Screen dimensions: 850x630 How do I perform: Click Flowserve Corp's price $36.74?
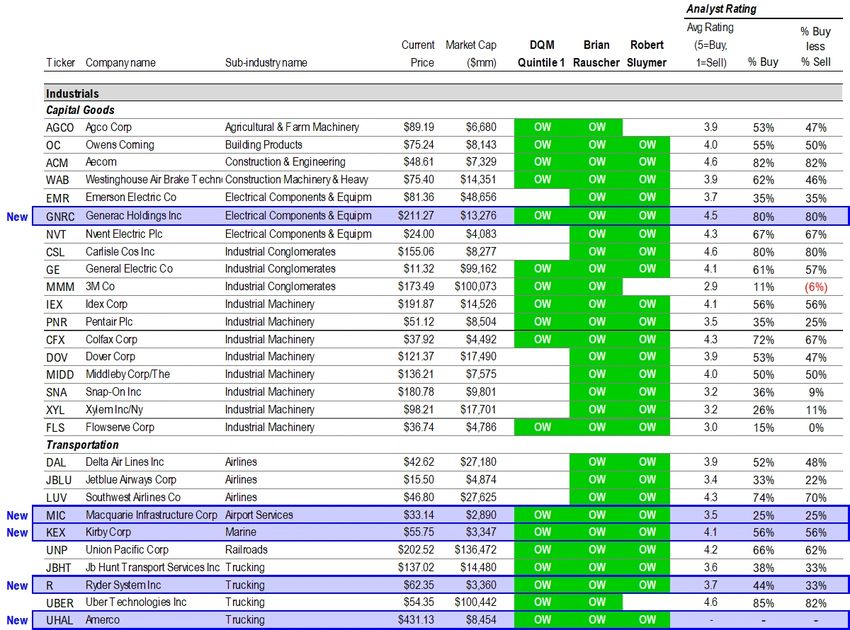418,427
